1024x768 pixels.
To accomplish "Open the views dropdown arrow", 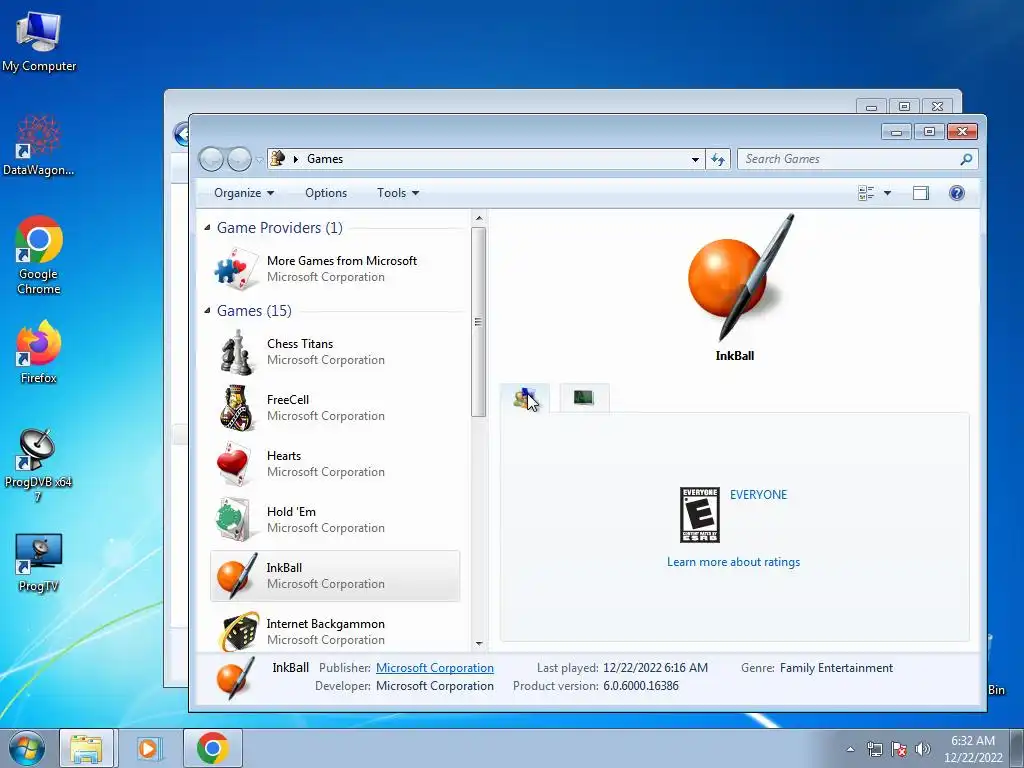I will click(x=887, y=193).
